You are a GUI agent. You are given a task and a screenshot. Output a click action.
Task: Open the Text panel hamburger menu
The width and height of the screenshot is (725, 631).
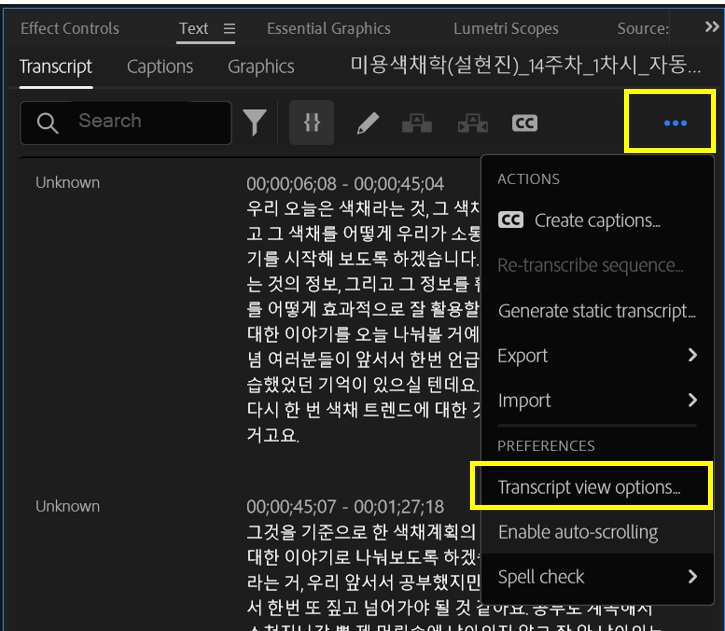pyautogui.click(x=229, y=29)
